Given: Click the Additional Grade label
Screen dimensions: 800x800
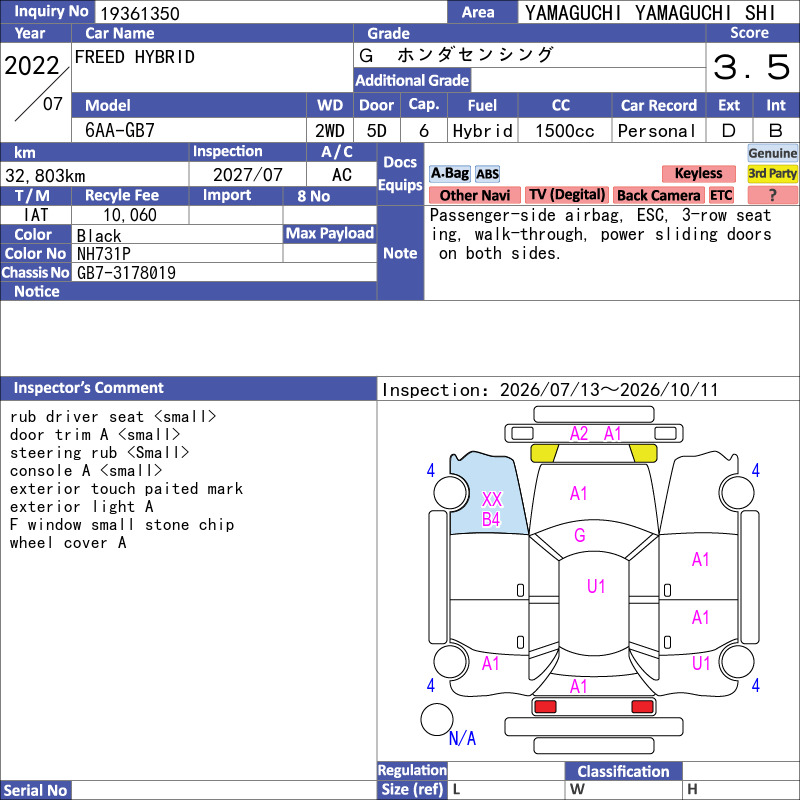Looking at the screenshot, I should click(412, 80).
